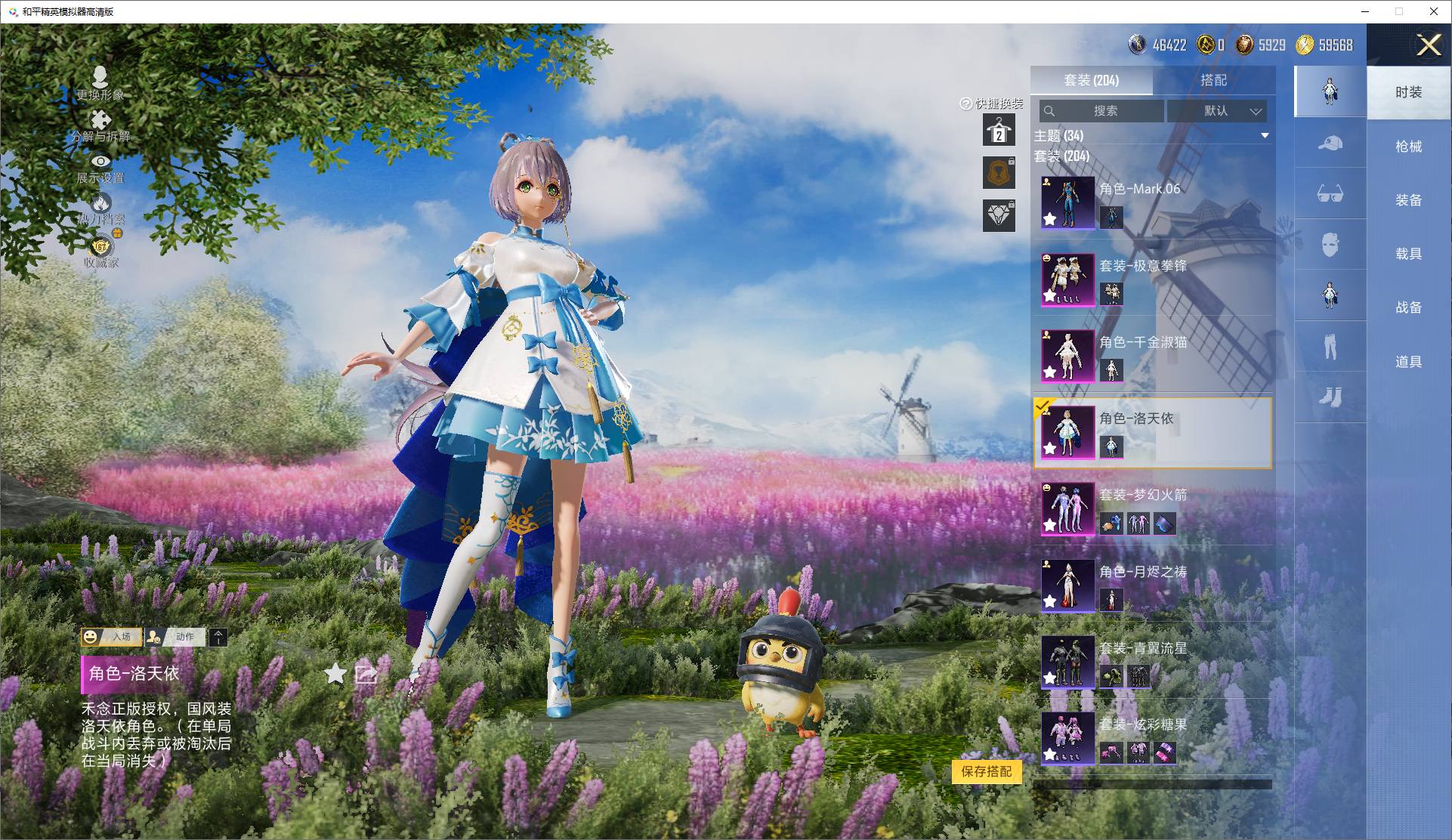Image resolution: width=1452 pixels, height=840 pixels.
Task: Select the 套装-极意拳锋 outfit thumbnail
Action: pos(1068,279)
